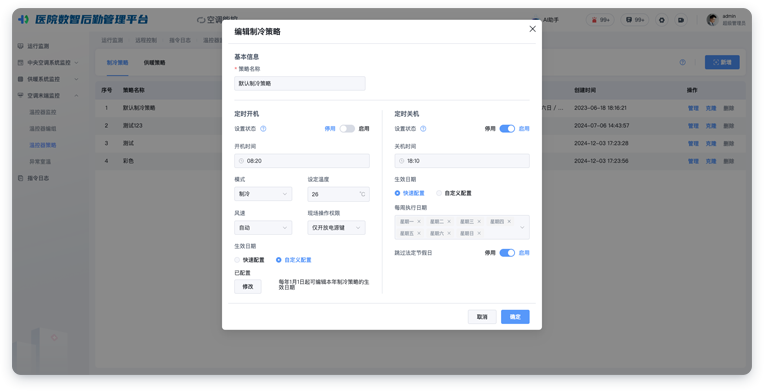Open 温控器监控 in sidebar

(x=43, y=112)
